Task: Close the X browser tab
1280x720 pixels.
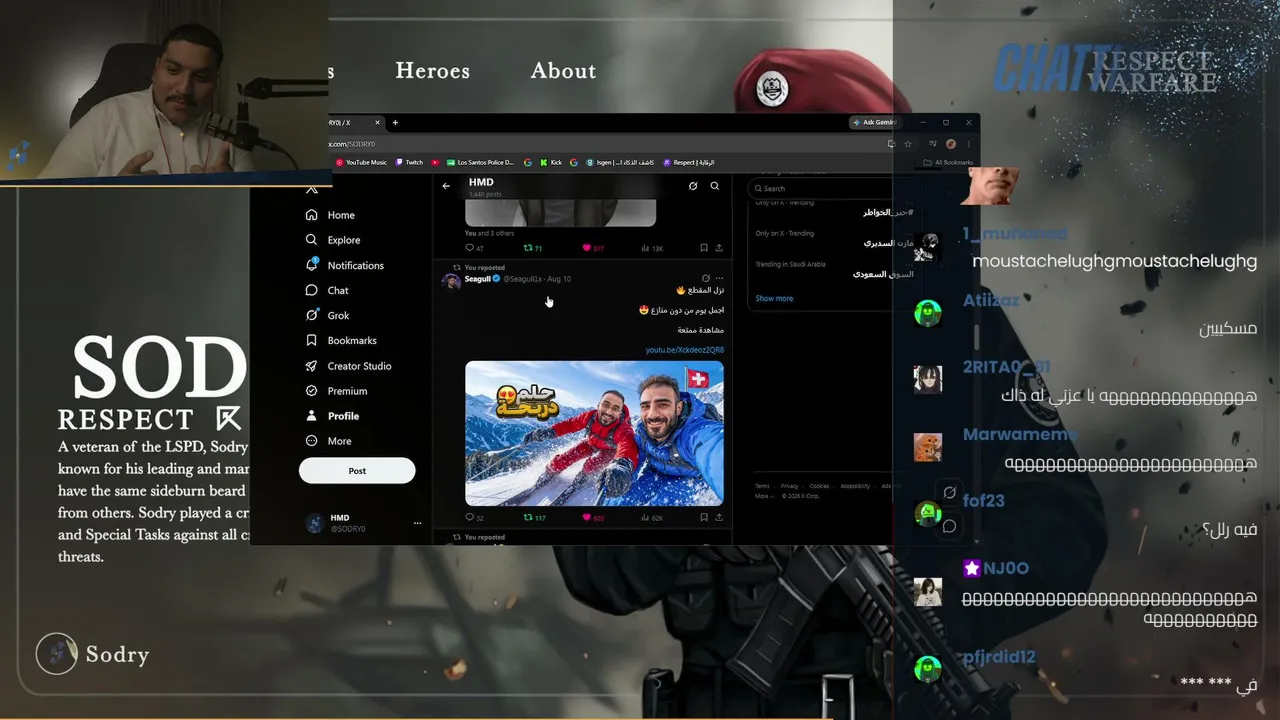Action: tap(377, 122)
